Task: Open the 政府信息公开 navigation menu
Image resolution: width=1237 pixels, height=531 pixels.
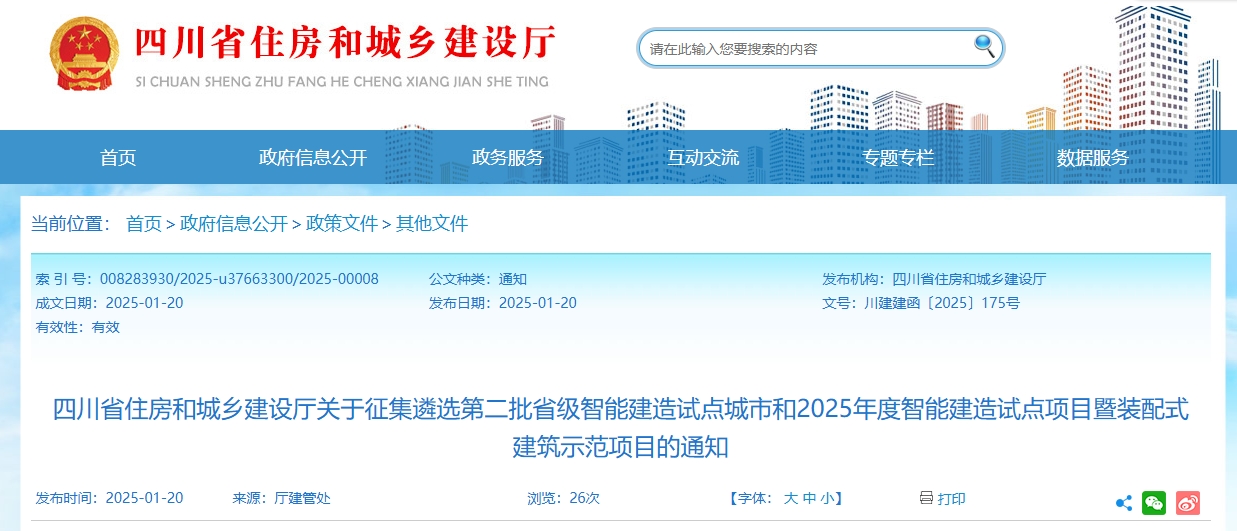Action: tap(313, 158)
